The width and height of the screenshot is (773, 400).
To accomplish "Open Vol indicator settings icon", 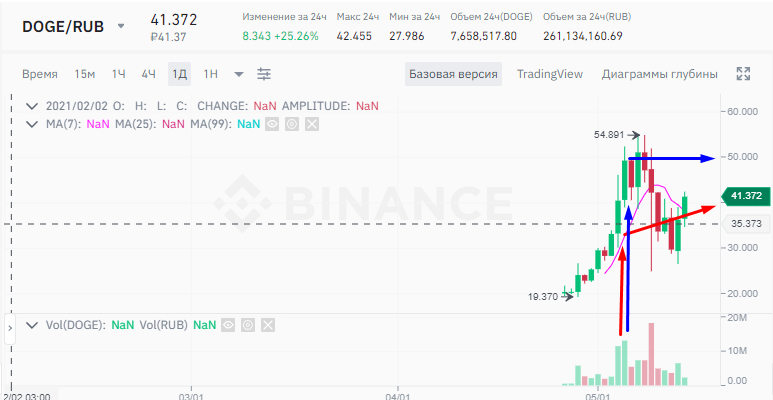I will [x=247, y=325].
